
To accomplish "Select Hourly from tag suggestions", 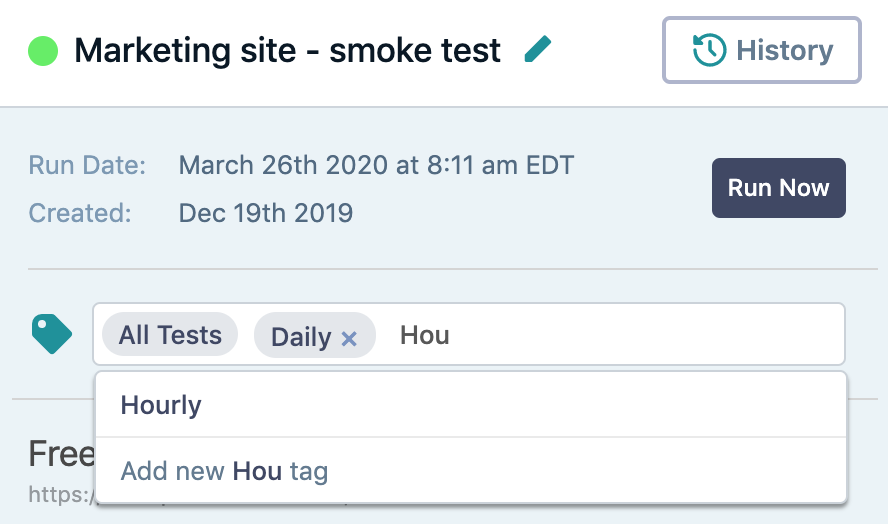I will (x=471, y=404).
